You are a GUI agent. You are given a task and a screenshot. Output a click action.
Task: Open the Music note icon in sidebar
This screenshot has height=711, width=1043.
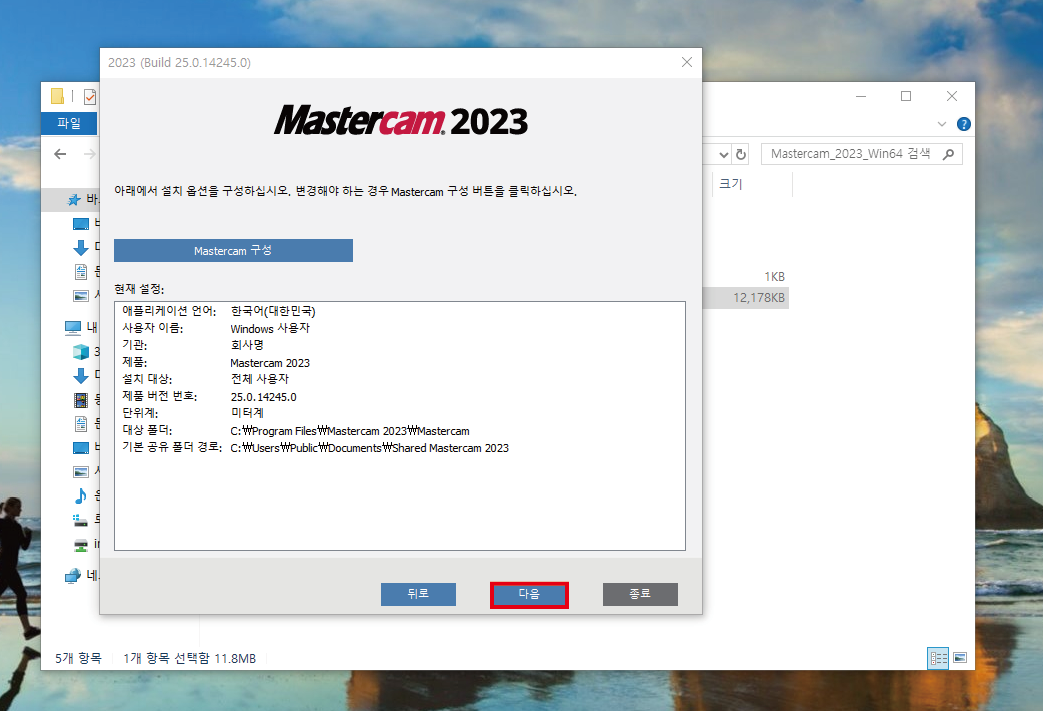[x=80, y=496]
